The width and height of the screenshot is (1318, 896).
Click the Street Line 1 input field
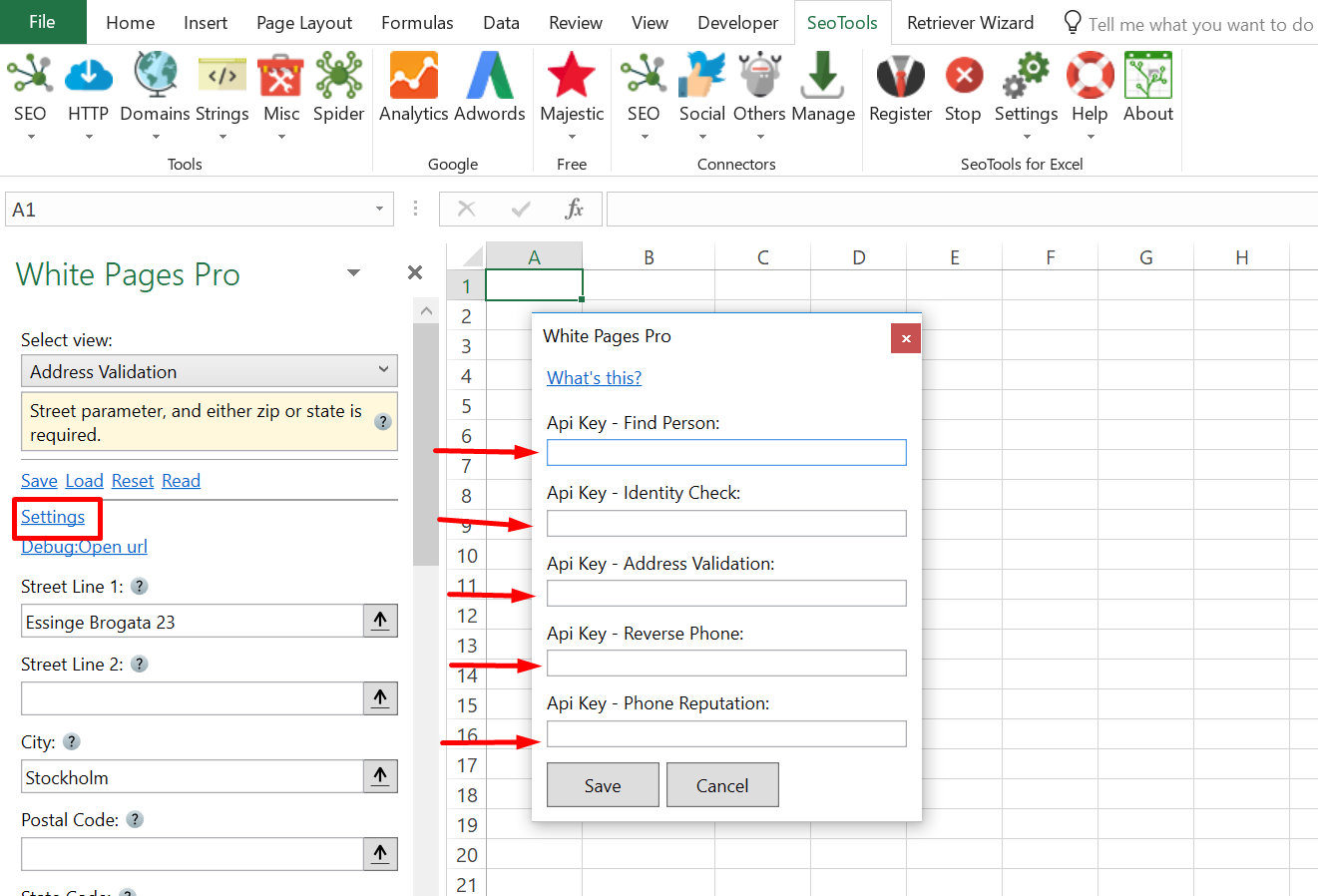tap(192, 621)
